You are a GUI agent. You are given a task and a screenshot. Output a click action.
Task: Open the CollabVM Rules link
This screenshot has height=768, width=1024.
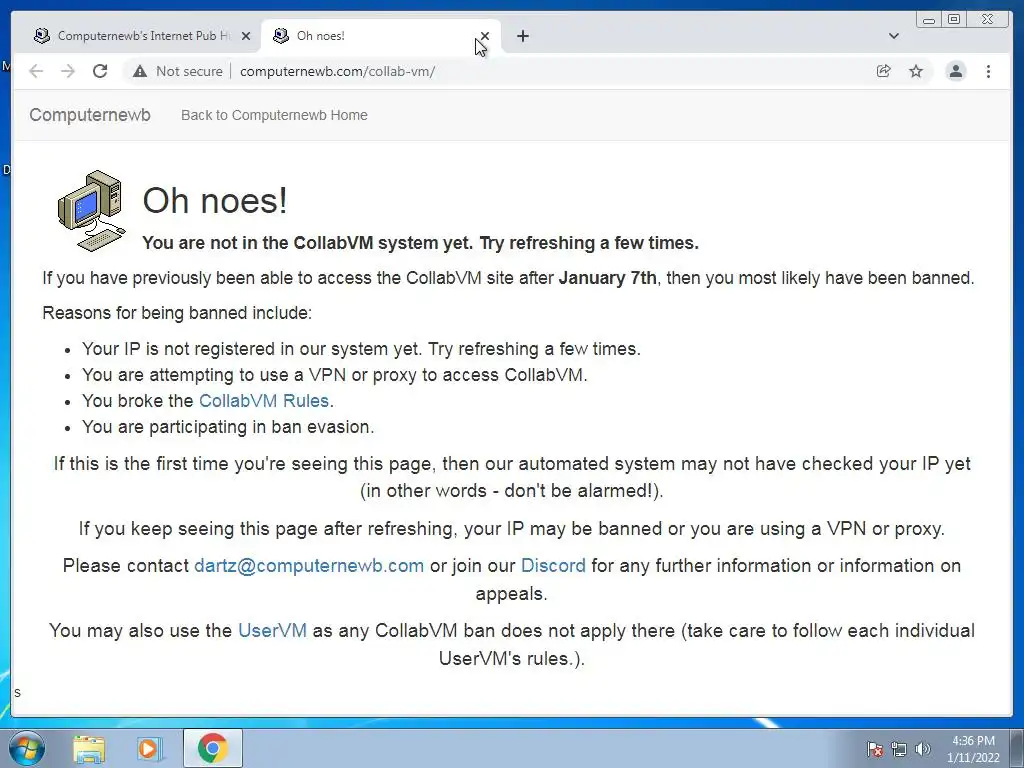(264, 400)
